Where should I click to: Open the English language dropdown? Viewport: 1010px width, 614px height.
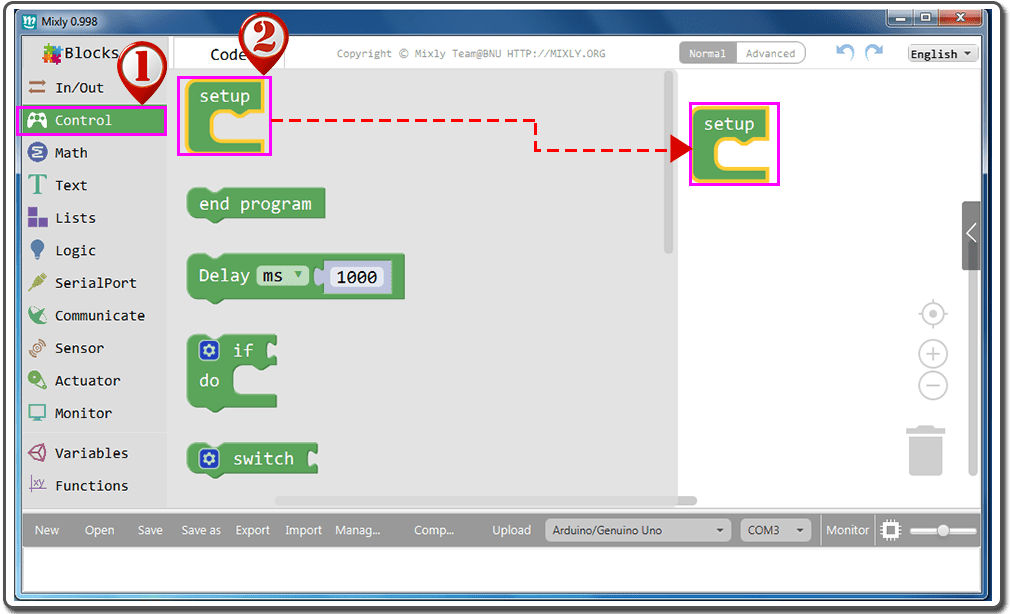(x=941, y=53)
